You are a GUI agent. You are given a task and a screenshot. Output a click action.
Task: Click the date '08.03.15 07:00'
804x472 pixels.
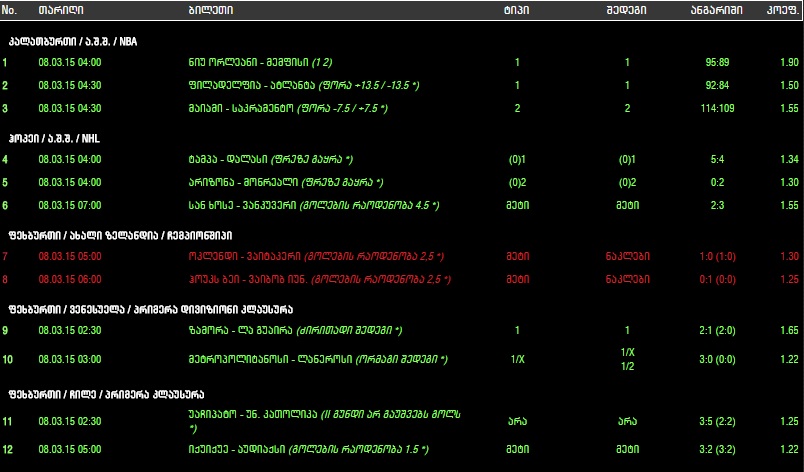point(70,205)
